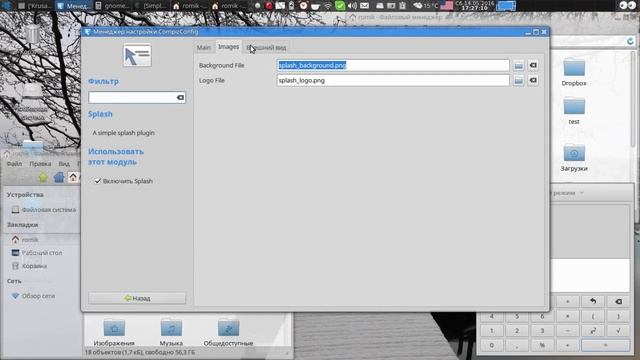Browse for the Logo File

(x=518, y=80)
